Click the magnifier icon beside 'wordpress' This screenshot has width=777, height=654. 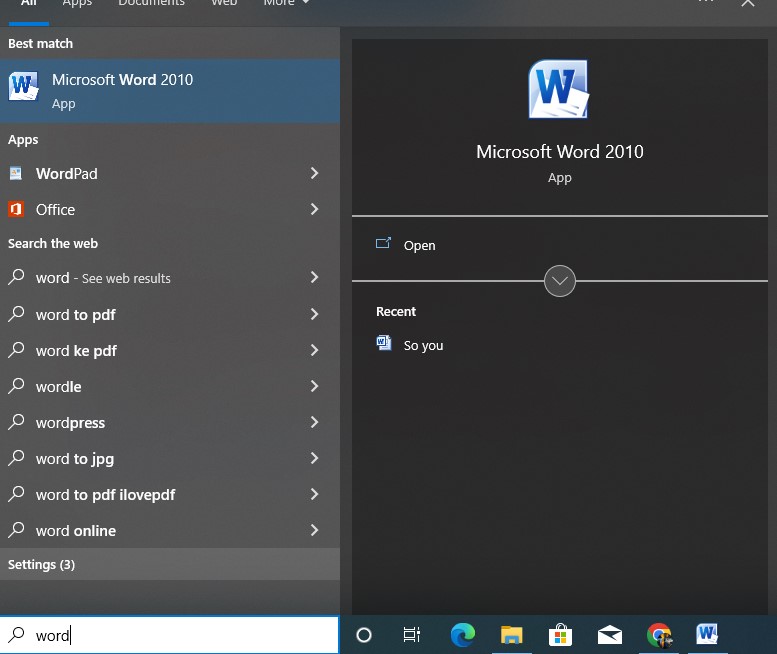16,422
